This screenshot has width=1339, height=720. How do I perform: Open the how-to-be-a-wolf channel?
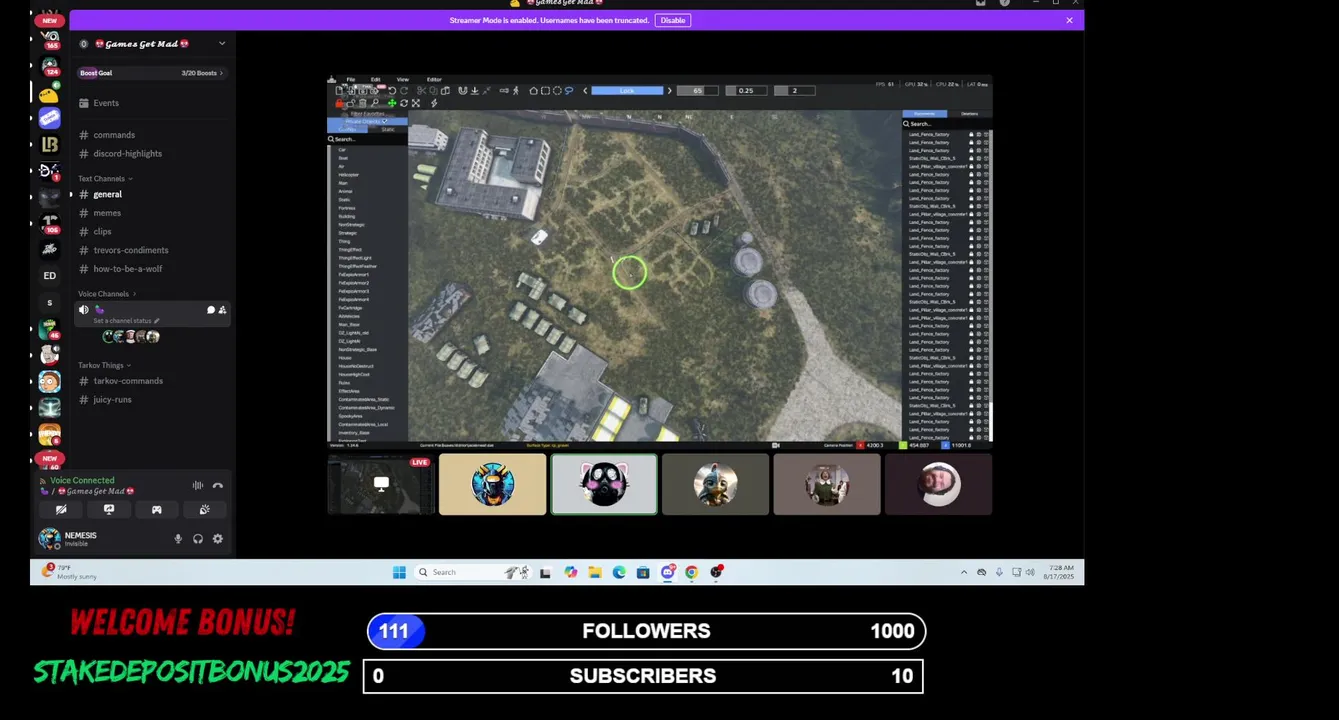point(127,269)
